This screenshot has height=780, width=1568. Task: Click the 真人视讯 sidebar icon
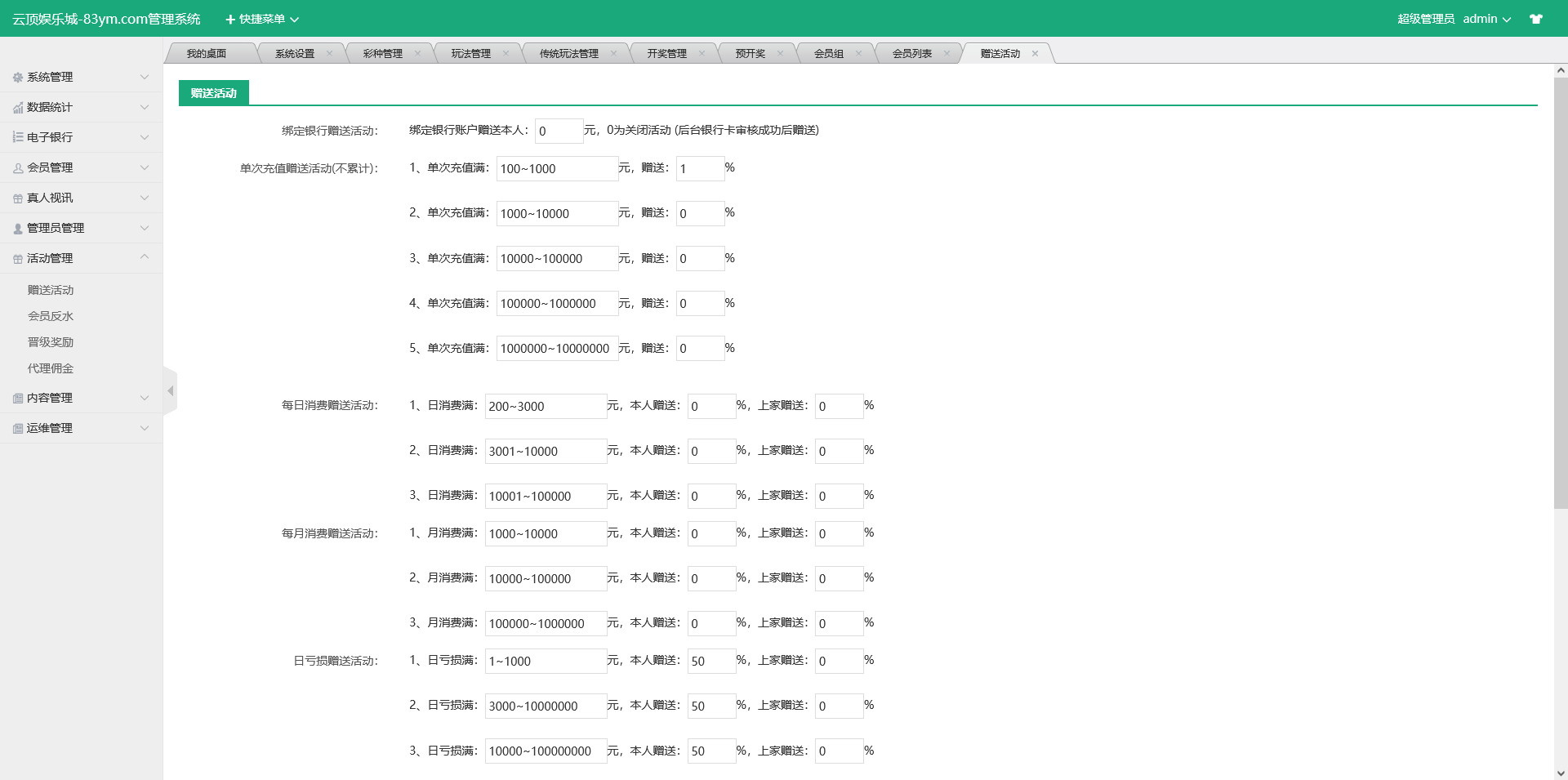point(18,198)
